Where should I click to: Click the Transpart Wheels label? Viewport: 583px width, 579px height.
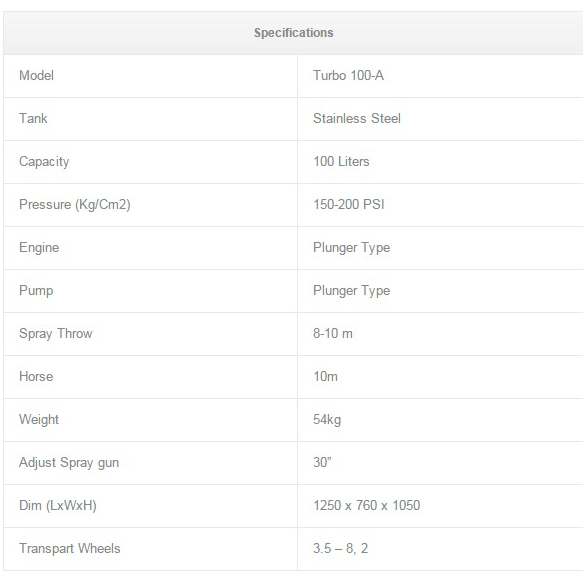pos(70,549)
